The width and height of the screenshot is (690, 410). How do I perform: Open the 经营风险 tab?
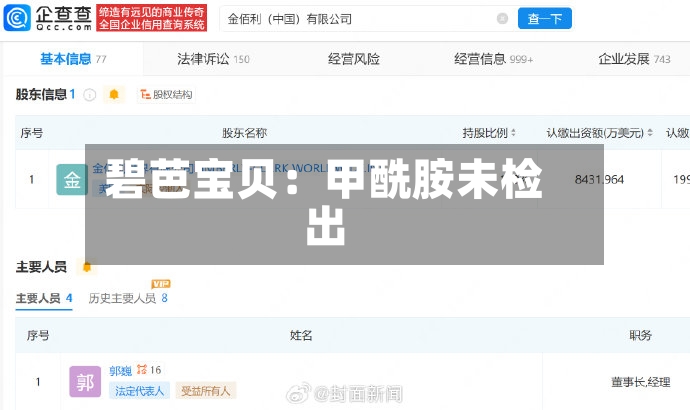coord(354,59)
